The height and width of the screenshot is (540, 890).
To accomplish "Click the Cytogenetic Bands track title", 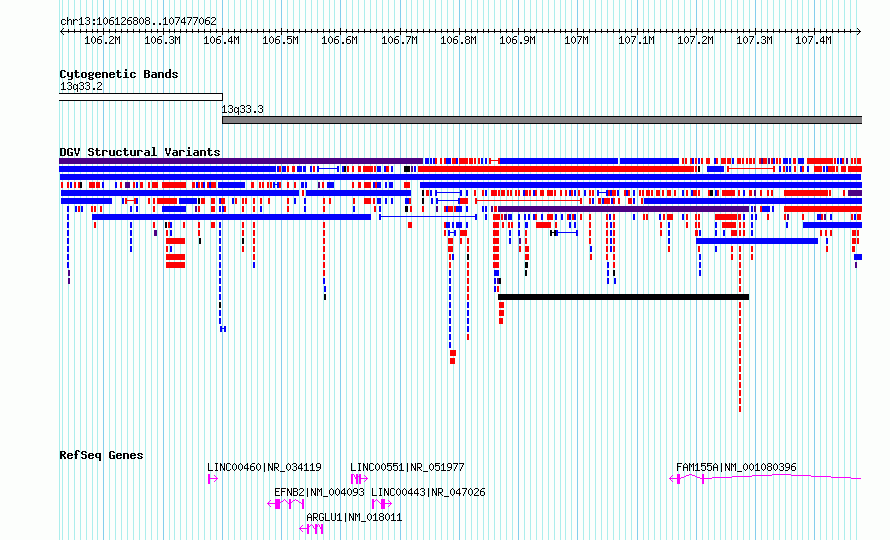I will pyautogui.click(x=119, y=74).
